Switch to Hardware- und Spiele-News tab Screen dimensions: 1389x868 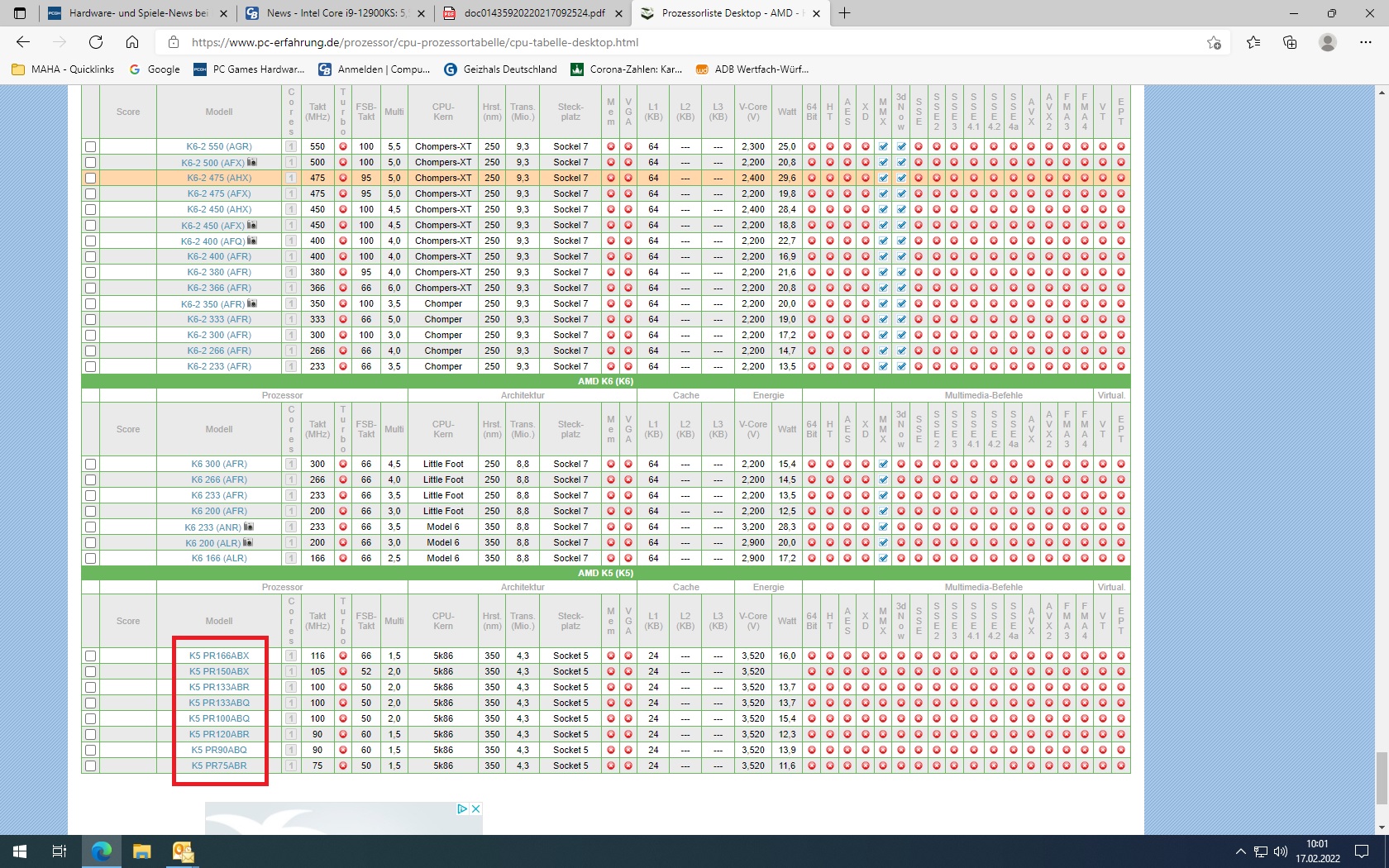coord(137,13)
